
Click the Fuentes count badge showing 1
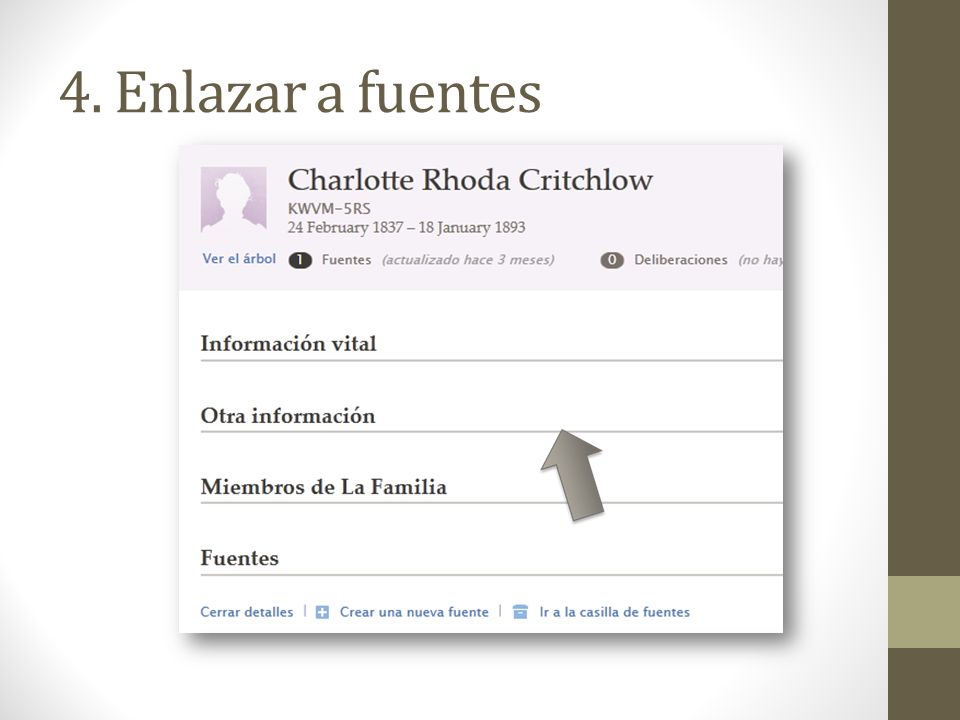click(300, 260)
